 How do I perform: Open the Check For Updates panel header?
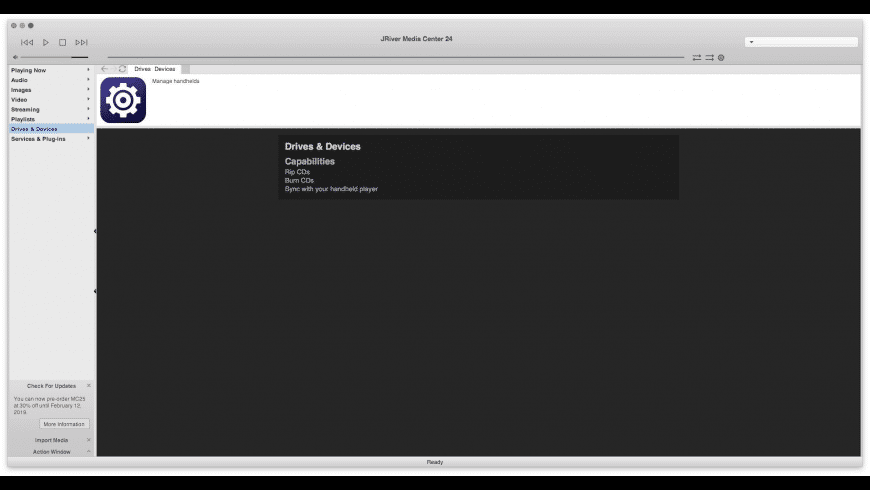click(x=51, y=386)
